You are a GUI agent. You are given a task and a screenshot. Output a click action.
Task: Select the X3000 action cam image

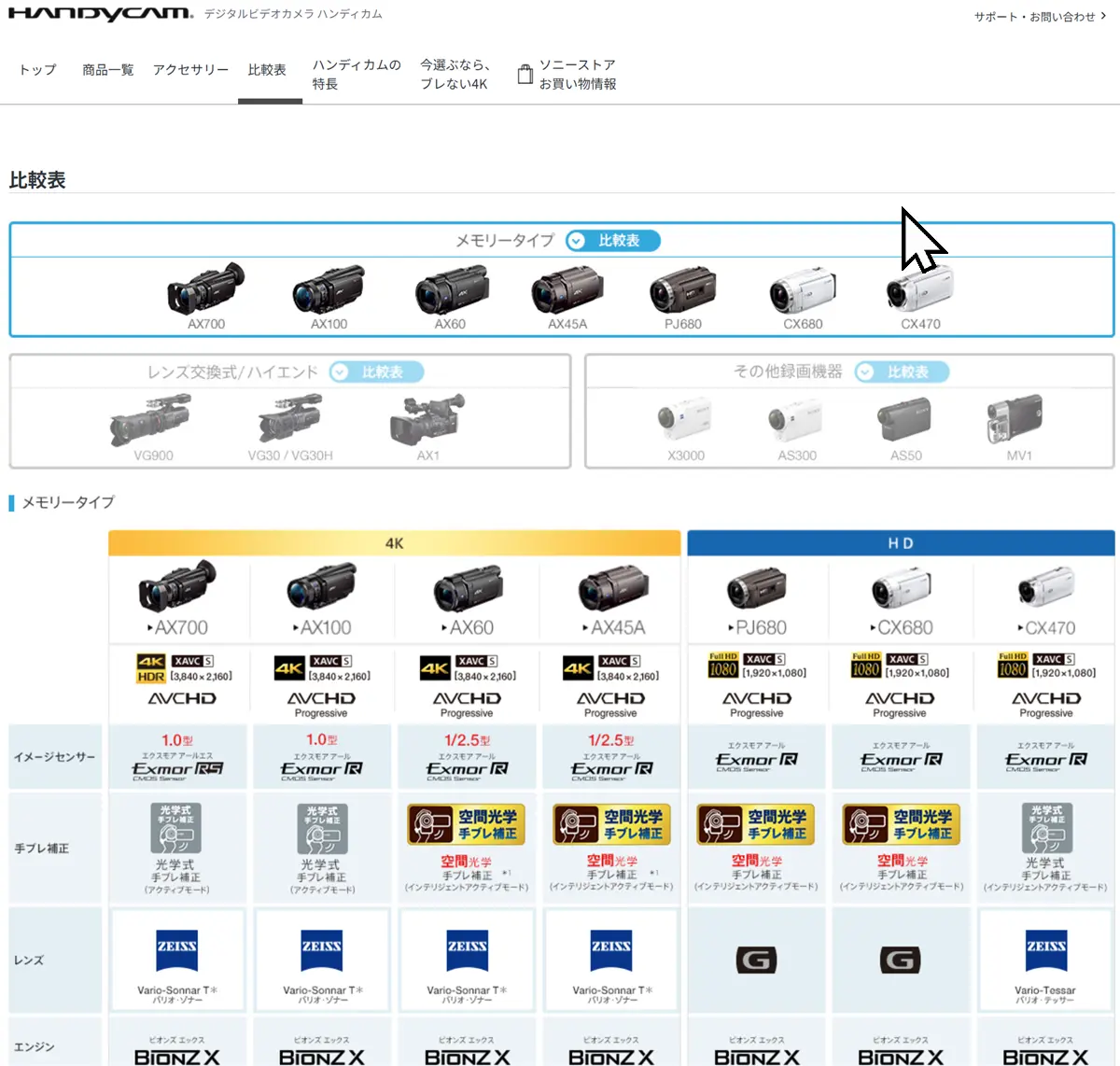pos(686,422)
